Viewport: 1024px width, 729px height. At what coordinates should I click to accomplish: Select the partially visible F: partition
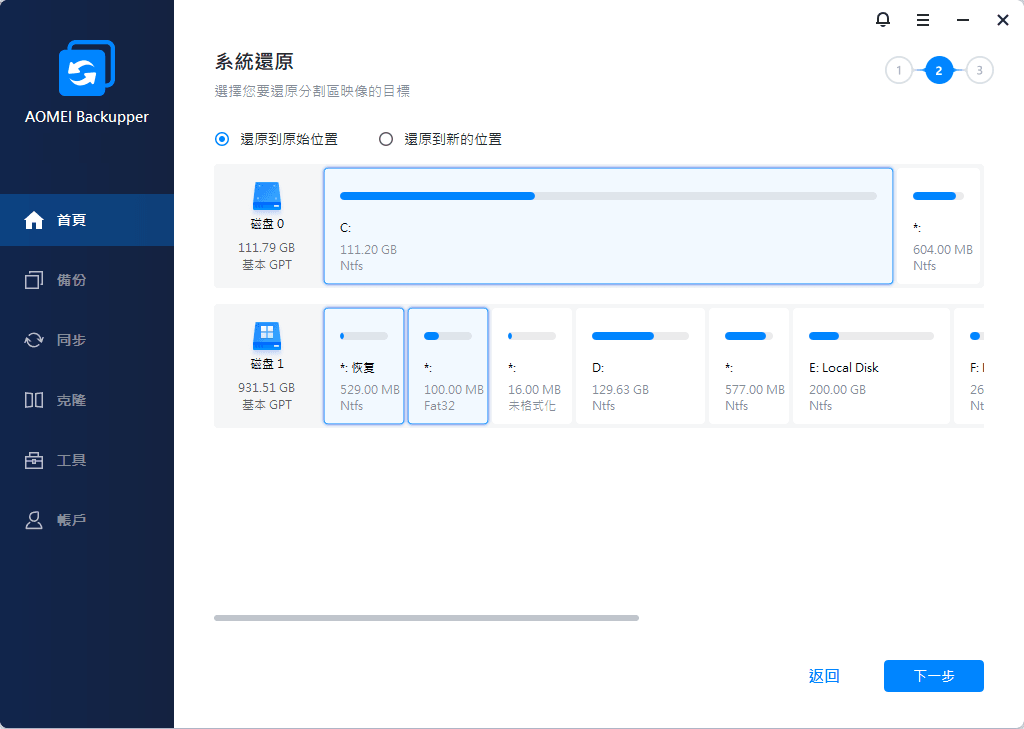tap(969, 366)
